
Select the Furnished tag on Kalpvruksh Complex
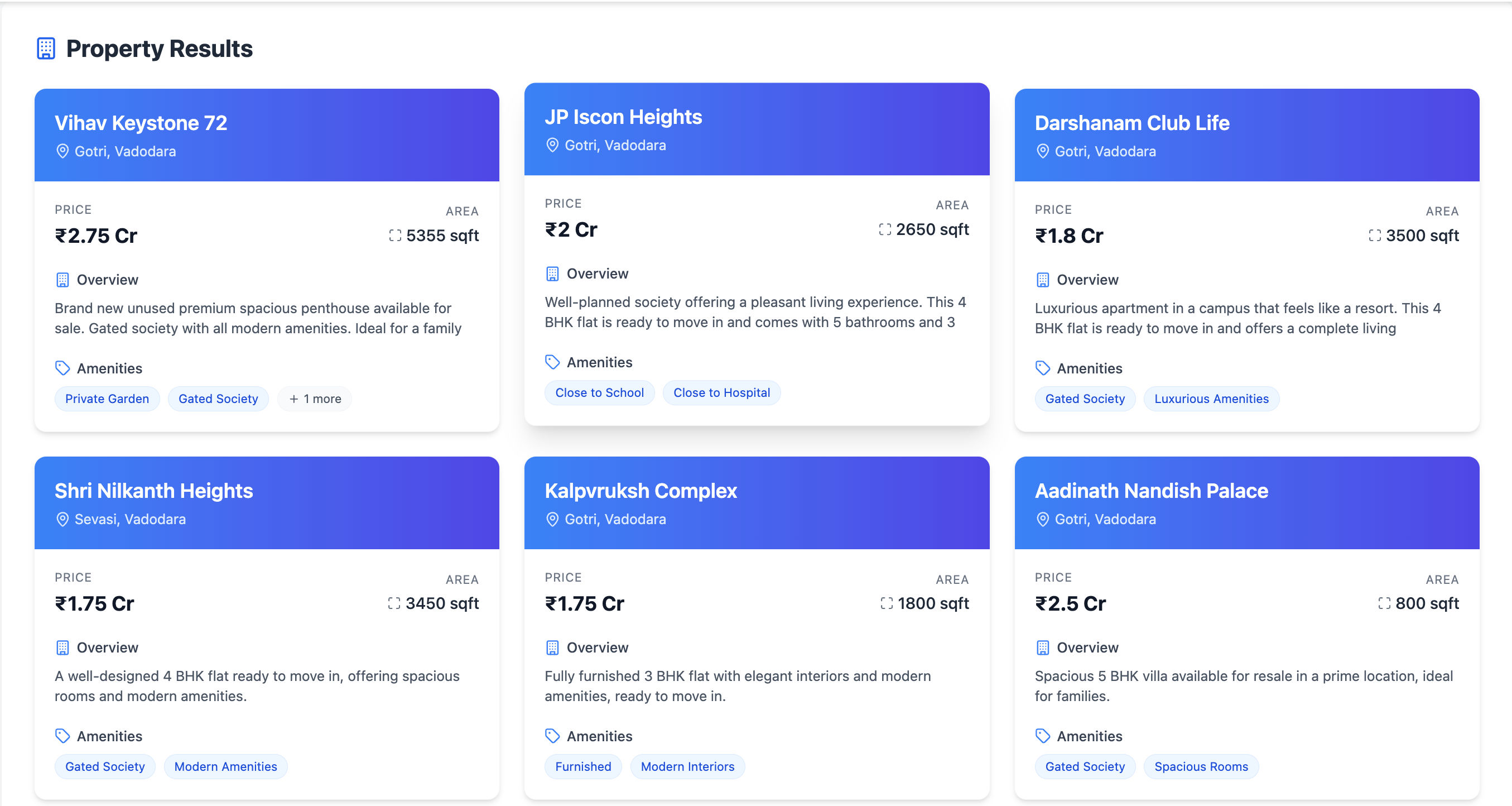(583, 766)
